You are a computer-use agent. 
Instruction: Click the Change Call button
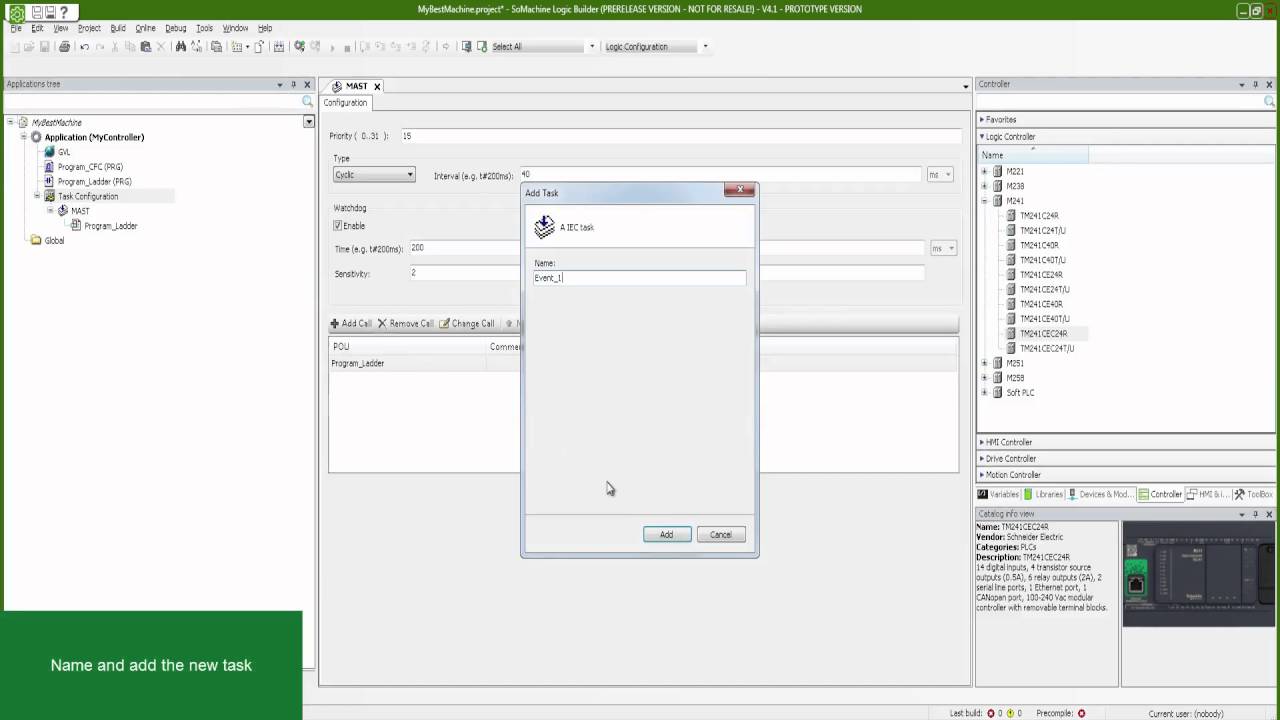[x=467, y=324]
